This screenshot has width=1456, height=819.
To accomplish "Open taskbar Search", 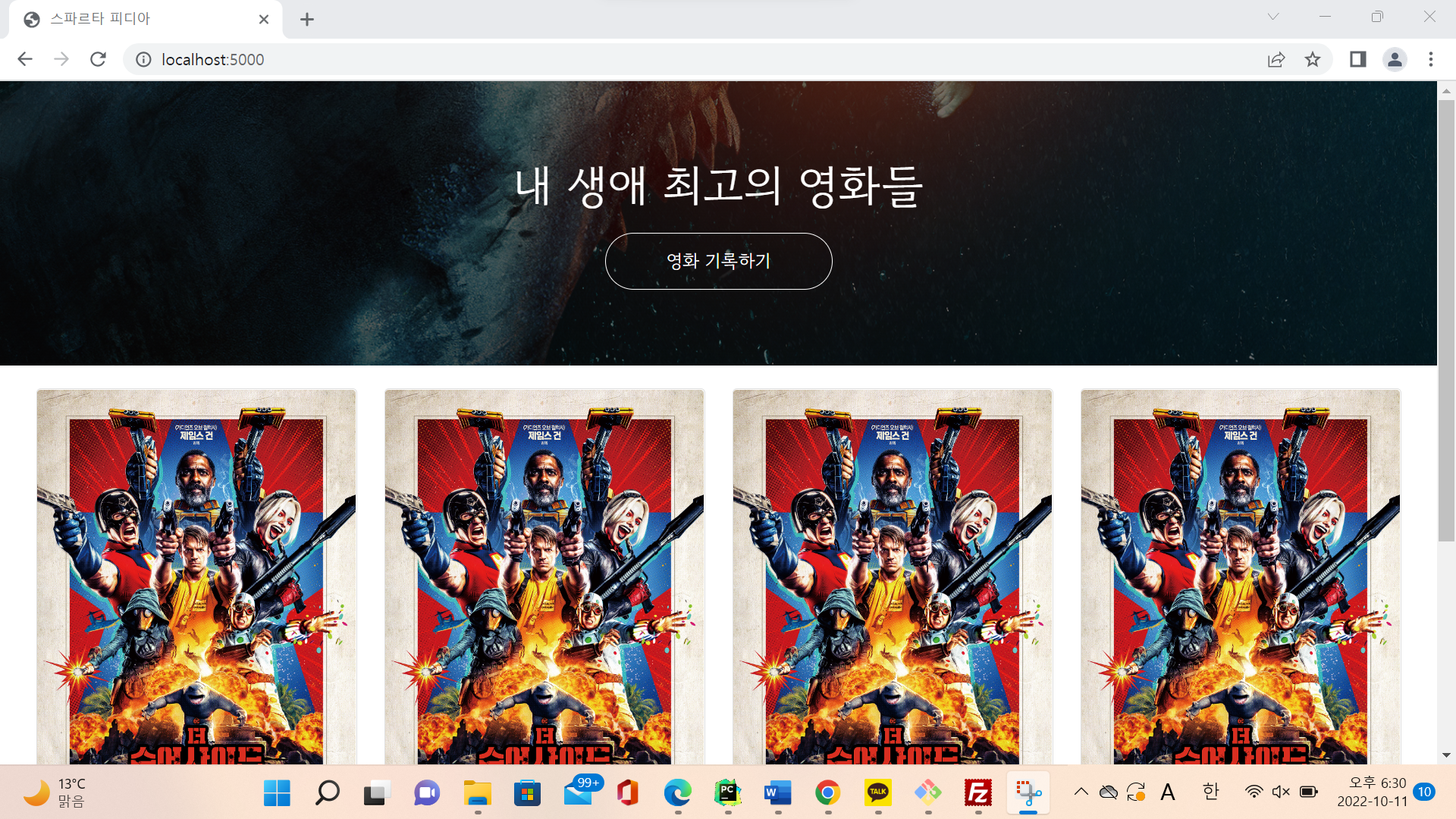I will tap(327, 793).
